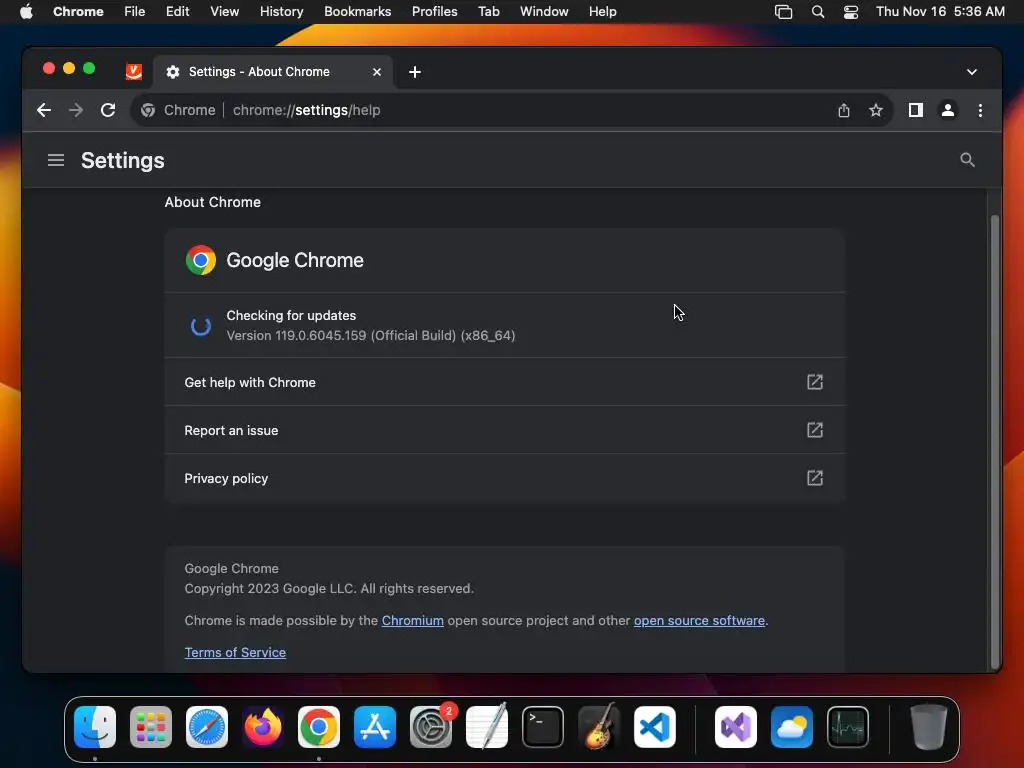This screenshot has height=768, width=1024.
Task: Open Visual Studio from the Dock
Action: pos(736,727)
